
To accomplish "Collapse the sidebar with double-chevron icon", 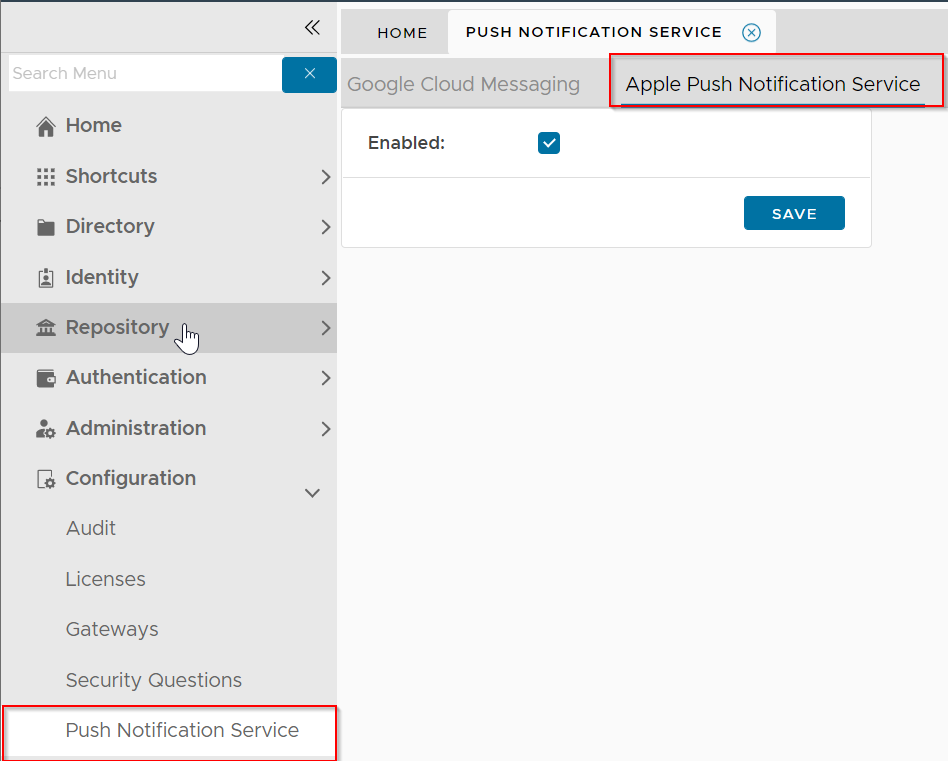I will pos(312,27).
